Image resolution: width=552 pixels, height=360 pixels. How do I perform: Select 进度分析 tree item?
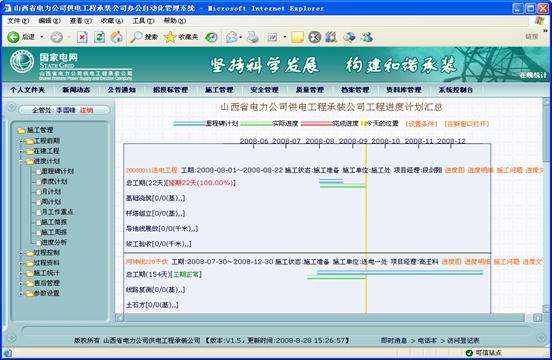pyautogui.click(x=54, y=243)
